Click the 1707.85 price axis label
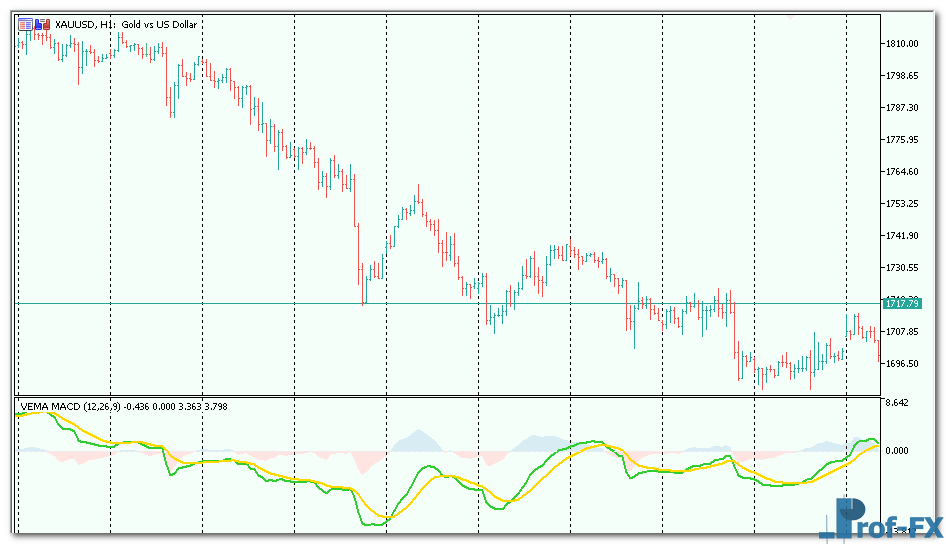Image resolution: width=946 pixels, height=544 pixels. 901,332
